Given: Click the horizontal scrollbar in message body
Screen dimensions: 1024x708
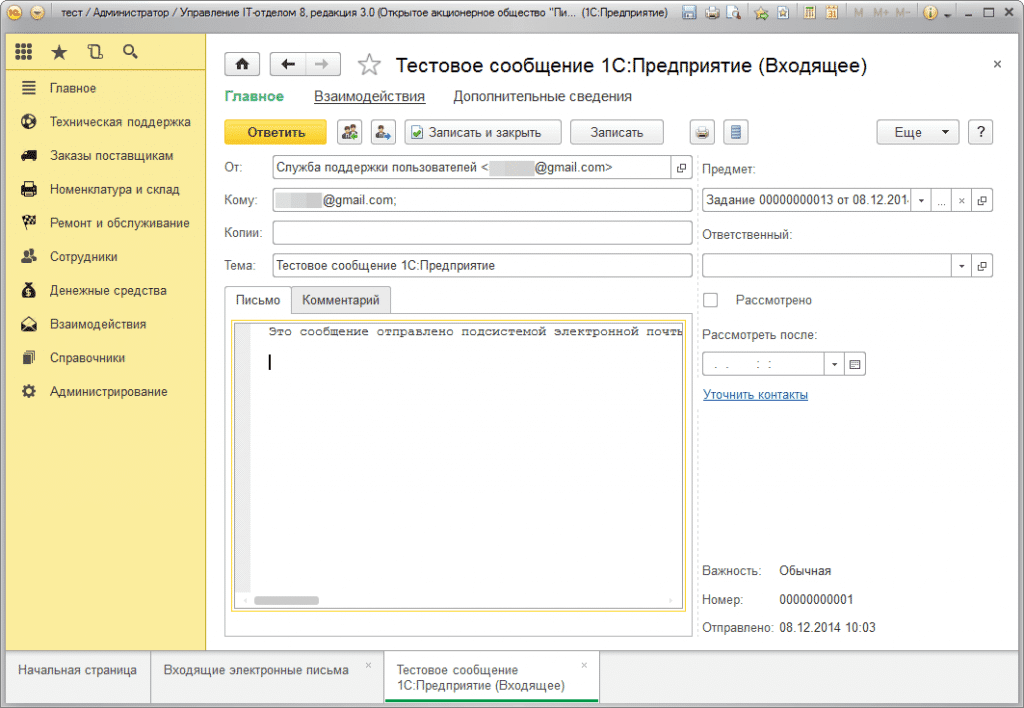Looking at the screenshot, I should pos(286,600).
